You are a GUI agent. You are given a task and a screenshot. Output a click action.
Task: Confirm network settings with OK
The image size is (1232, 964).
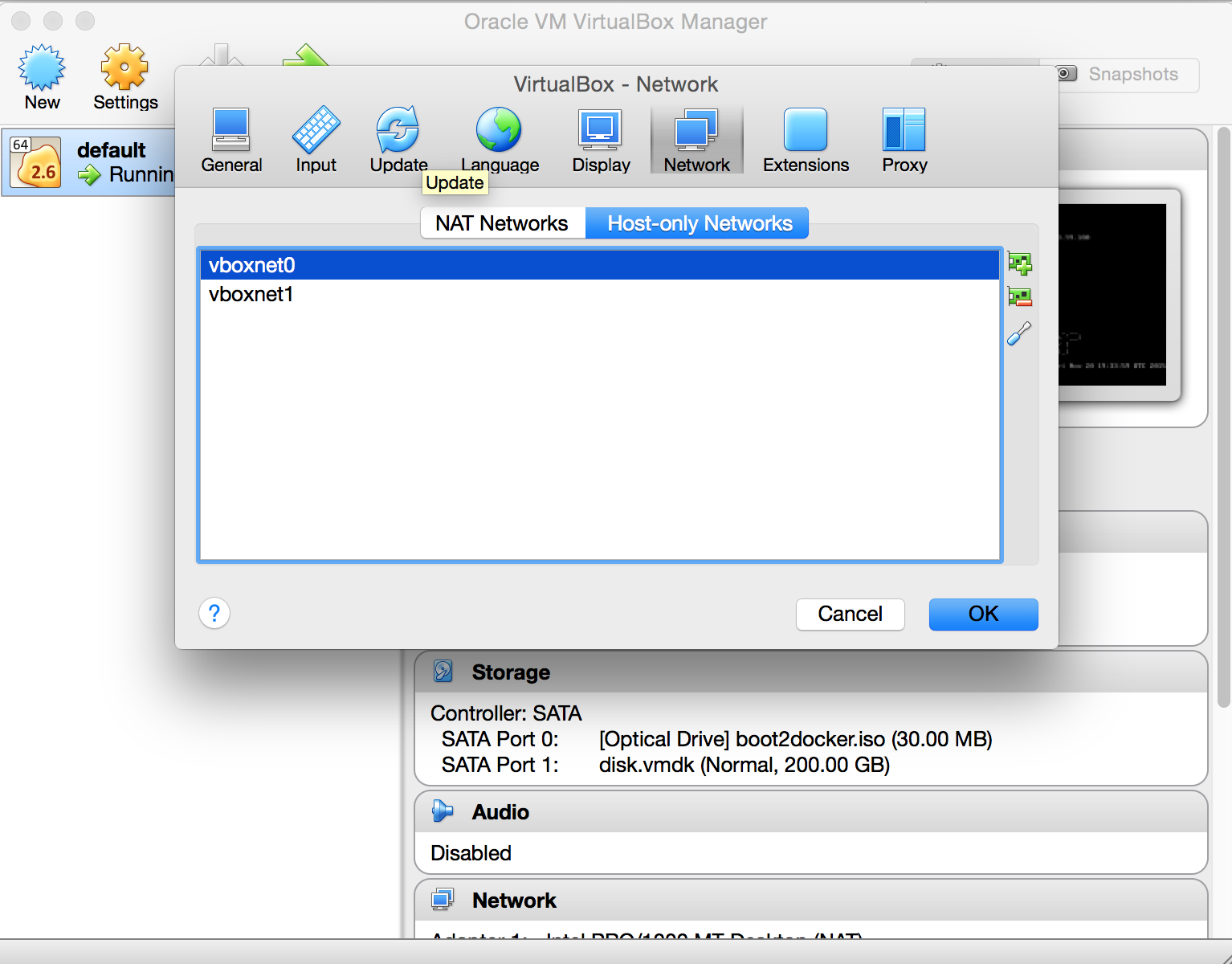(983, 614)
